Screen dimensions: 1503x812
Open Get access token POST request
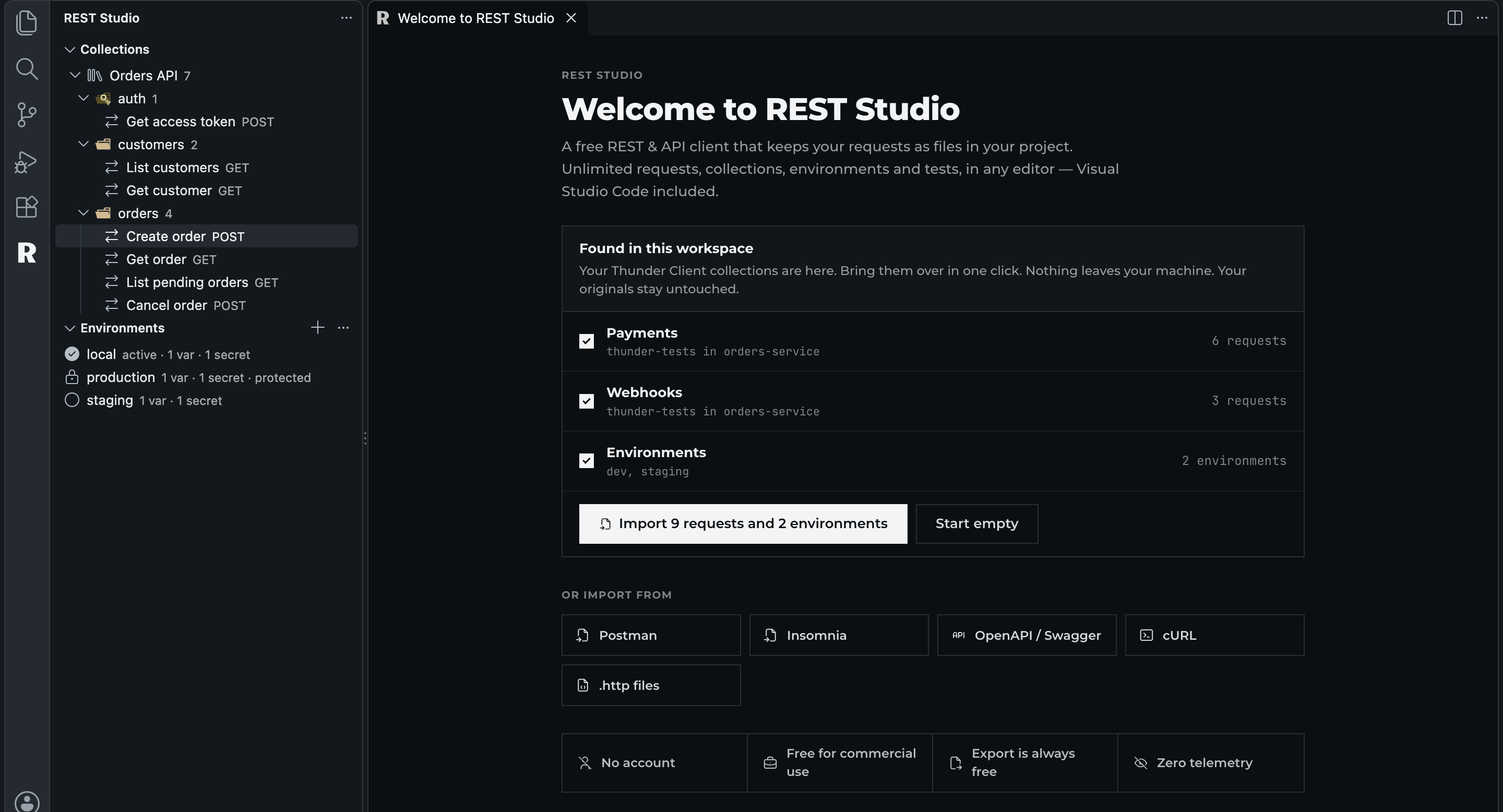point(207,122)
